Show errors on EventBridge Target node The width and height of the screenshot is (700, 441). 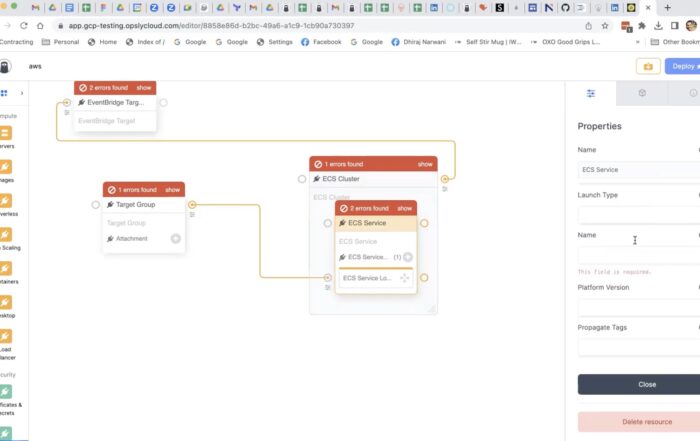tap(144, 88)
